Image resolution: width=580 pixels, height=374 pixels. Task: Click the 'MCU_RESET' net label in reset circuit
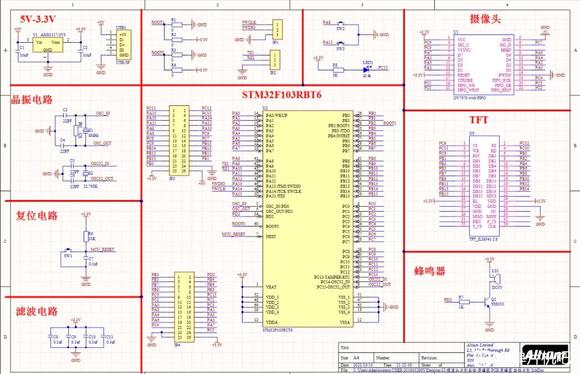coord(103,250)
